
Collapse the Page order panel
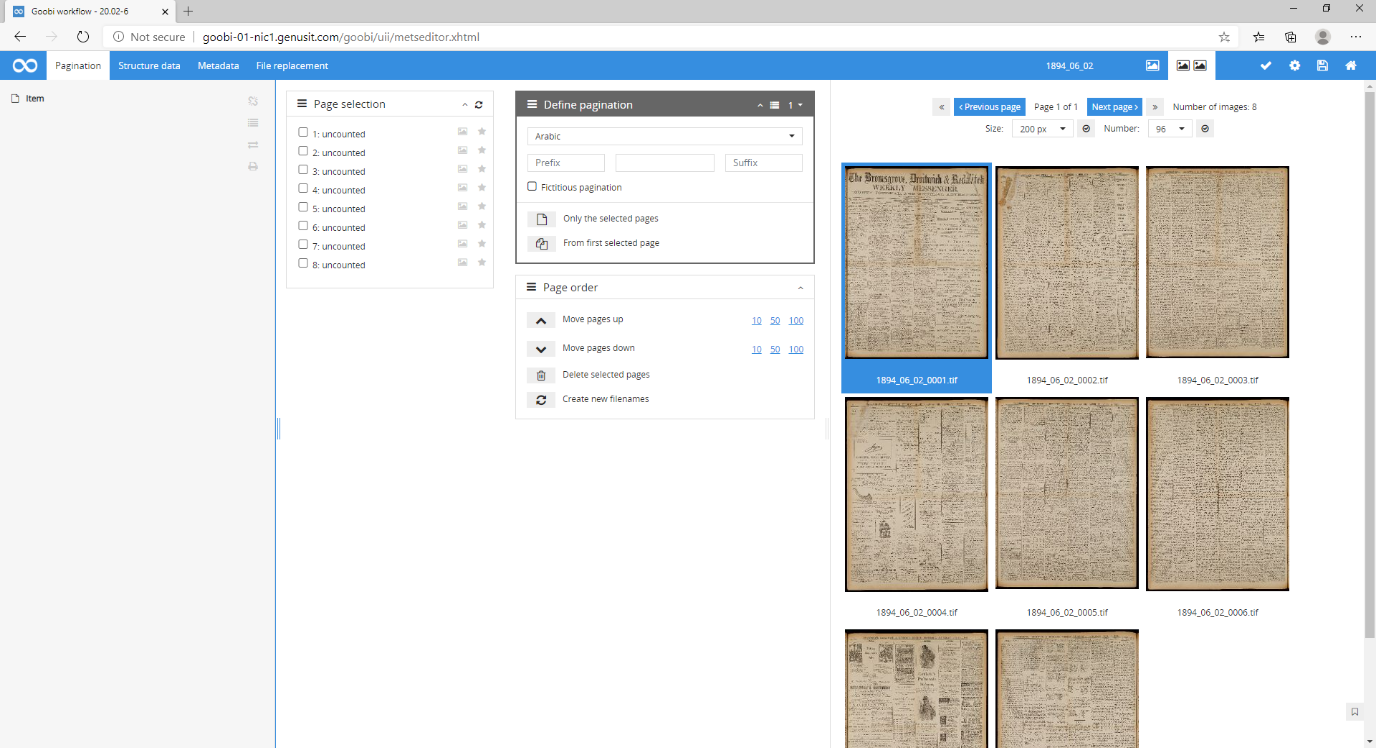[x=800, y=288]
